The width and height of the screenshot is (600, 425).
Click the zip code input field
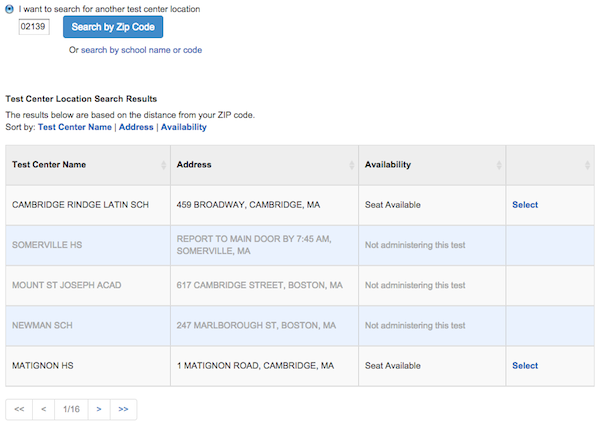(x=34, y=27)
